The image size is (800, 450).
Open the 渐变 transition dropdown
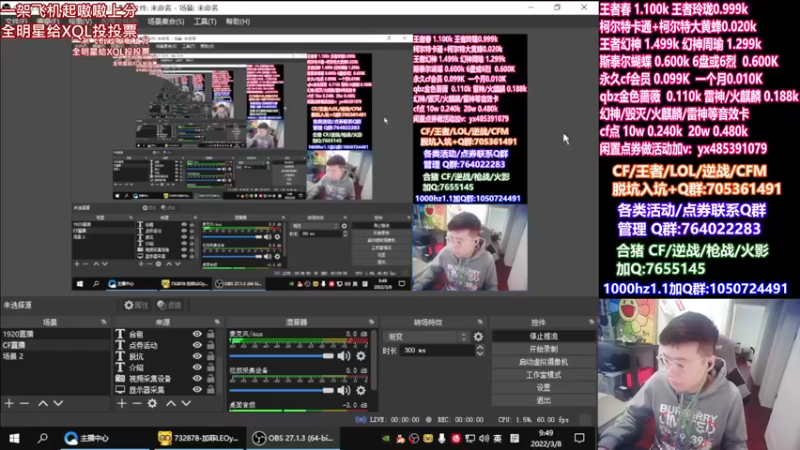pos(426,337)
